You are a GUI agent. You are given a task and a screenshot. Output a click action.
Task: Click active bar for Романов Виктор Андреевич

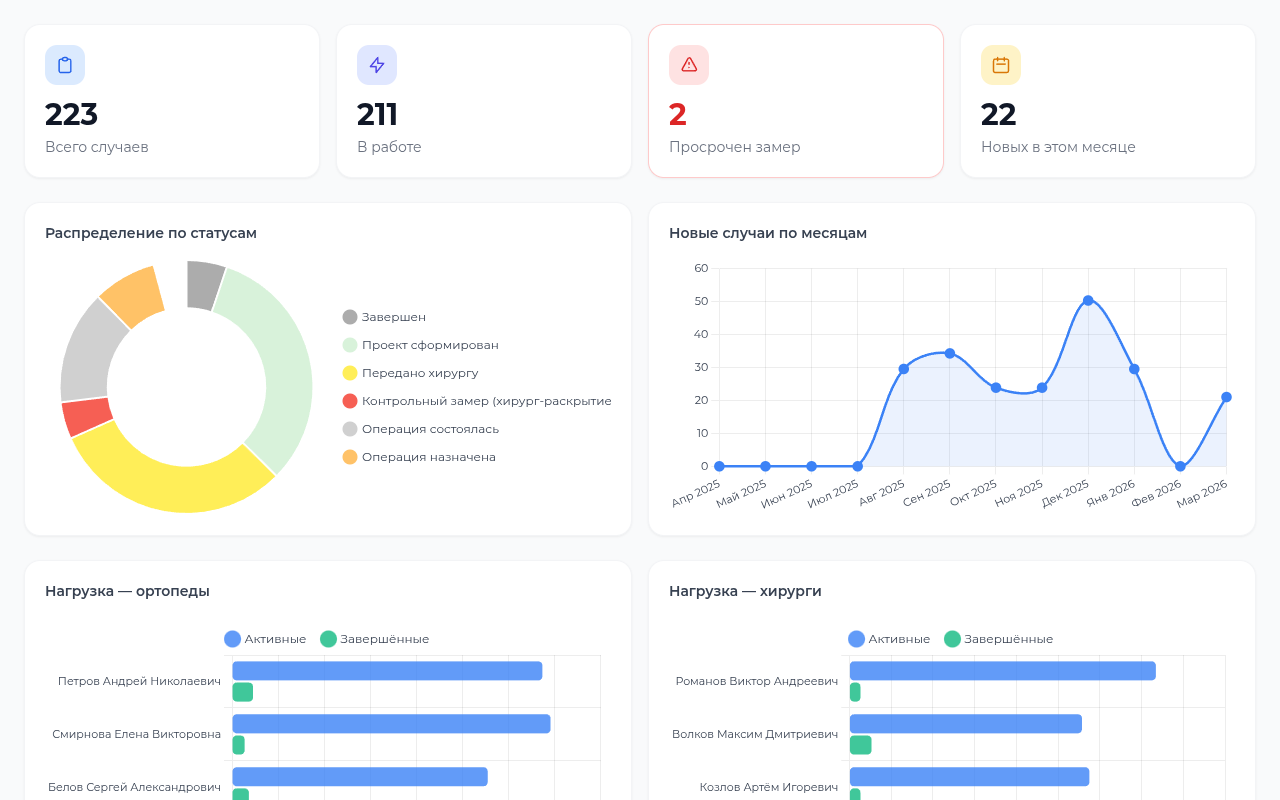[x=1002, y=671]
